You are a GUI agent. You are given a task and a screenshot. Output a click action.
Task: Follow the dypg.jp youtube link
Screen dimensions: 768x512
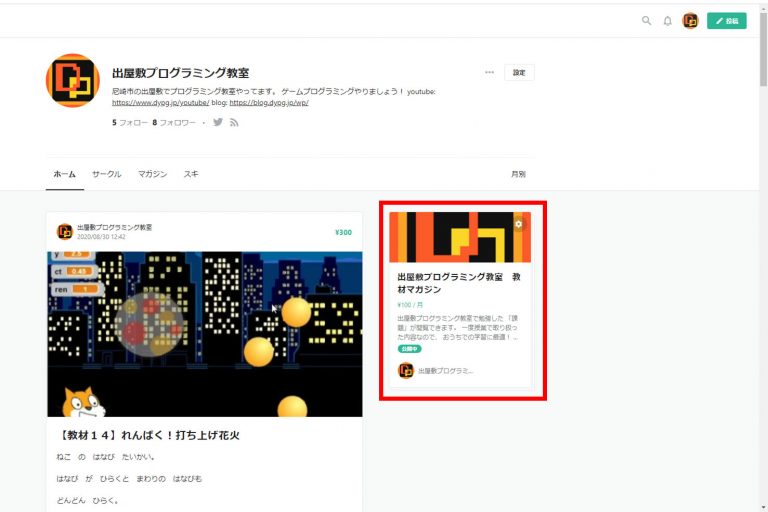click(161, 103)
